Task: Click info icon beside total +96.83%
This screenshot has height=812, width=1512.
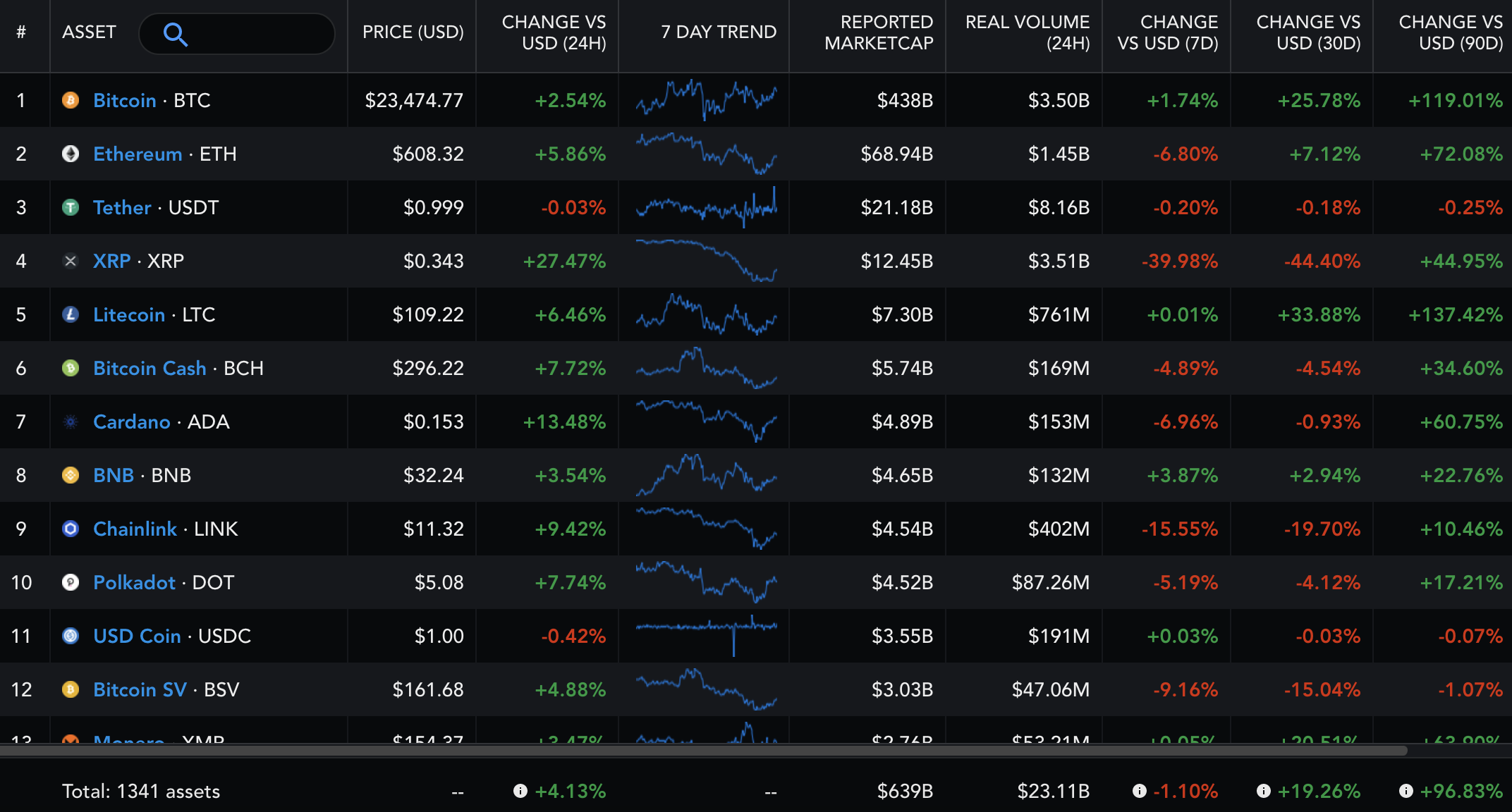Action: [1406, 791]
